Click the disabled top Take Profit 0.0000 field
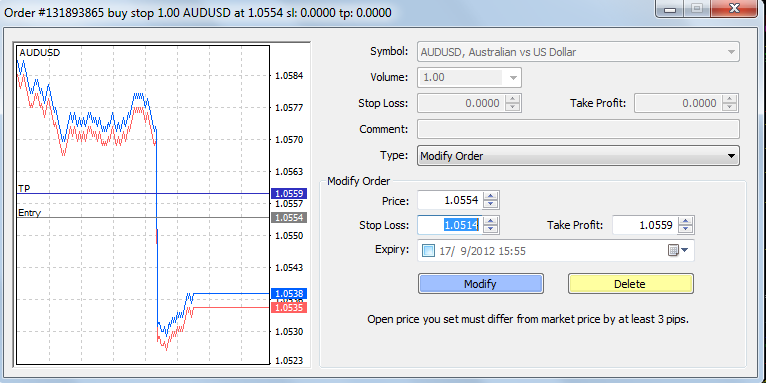 [678, 103]
